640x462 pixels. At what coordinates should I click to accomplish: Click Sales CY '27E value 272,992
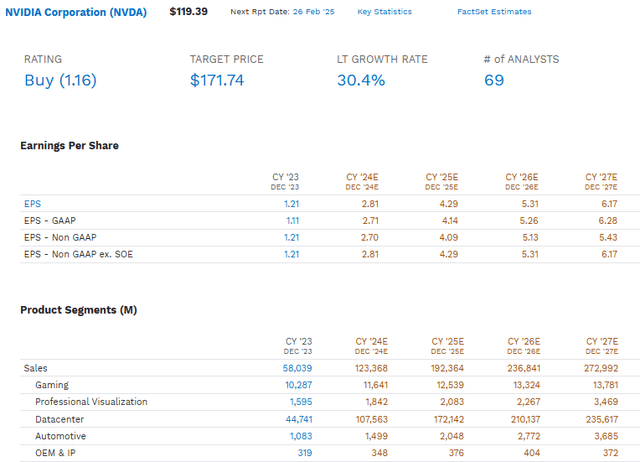[x=601, y=368]
